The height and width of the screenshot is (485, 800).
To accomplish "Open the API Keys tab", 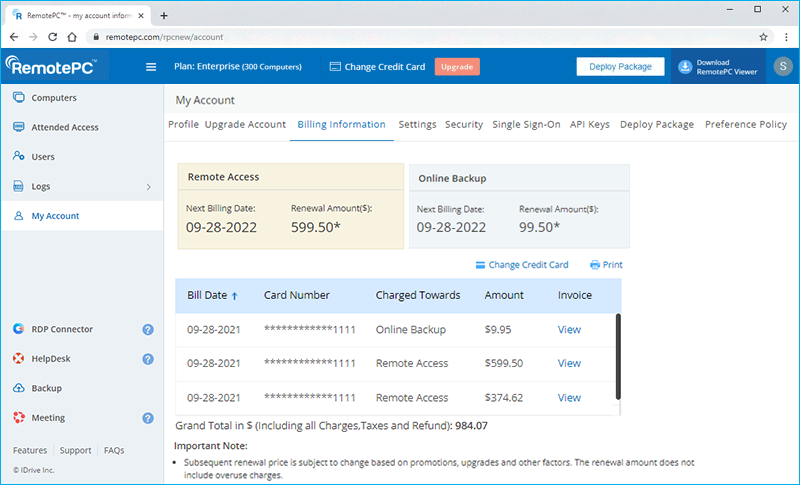I will [x=590, y=124].
